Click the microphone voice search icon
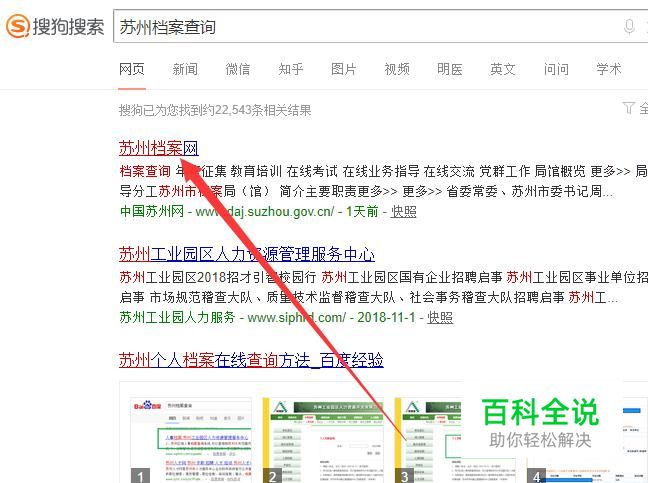The width and height of the screenshot is (648, 483). pyautogui.click(x=629, y=27)
